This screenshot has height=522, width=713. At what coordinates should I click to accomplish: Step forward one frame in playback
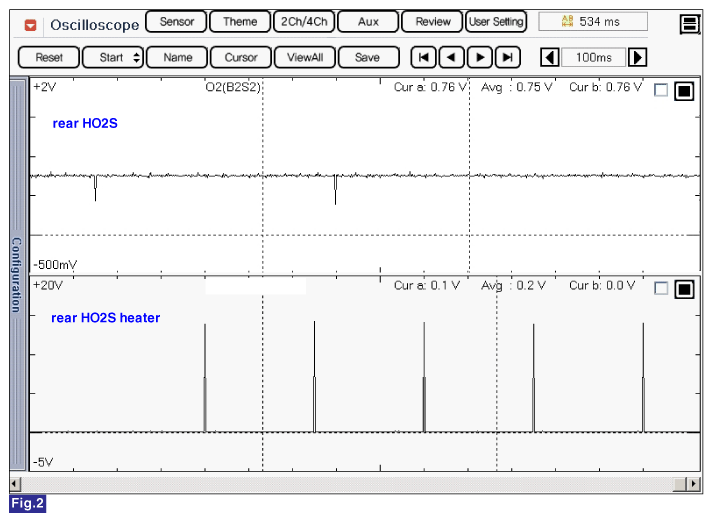pyautogui.click(x=481, y=58)
